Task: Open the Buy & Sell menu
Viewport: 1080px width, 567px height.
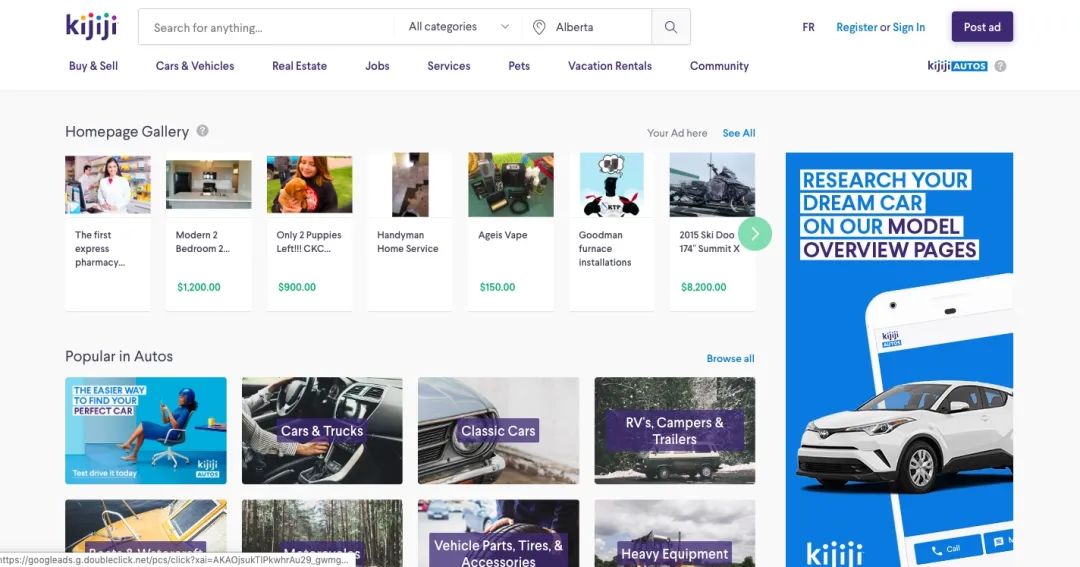Action: coord(93,66)
